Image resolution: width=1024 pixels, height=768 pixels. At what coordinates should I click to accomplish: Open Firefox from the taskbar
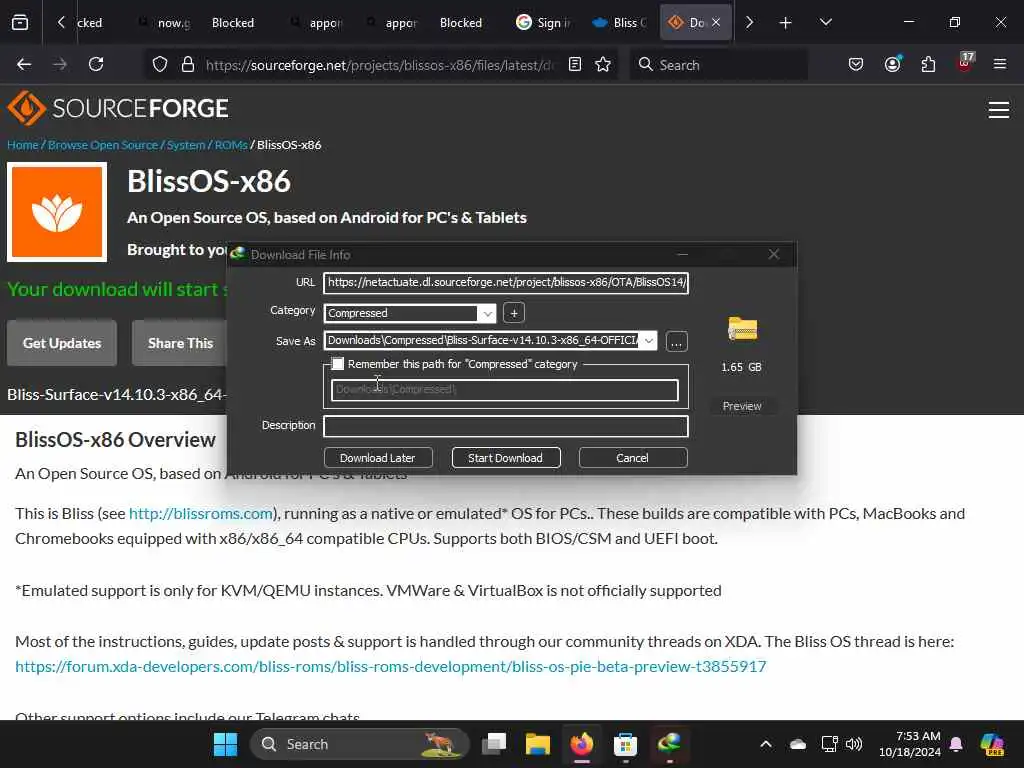coord(581,744)
